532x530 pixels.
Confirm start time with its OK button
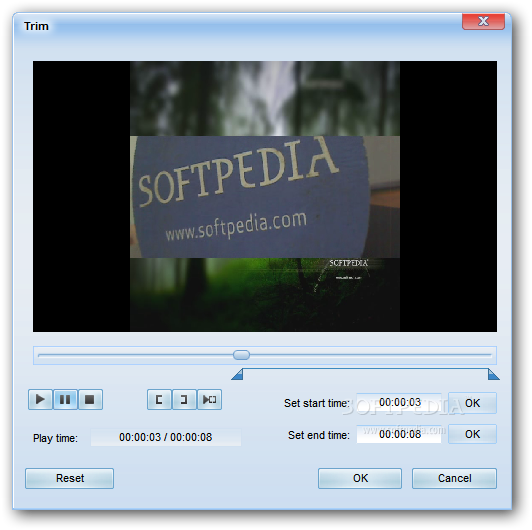472,403
